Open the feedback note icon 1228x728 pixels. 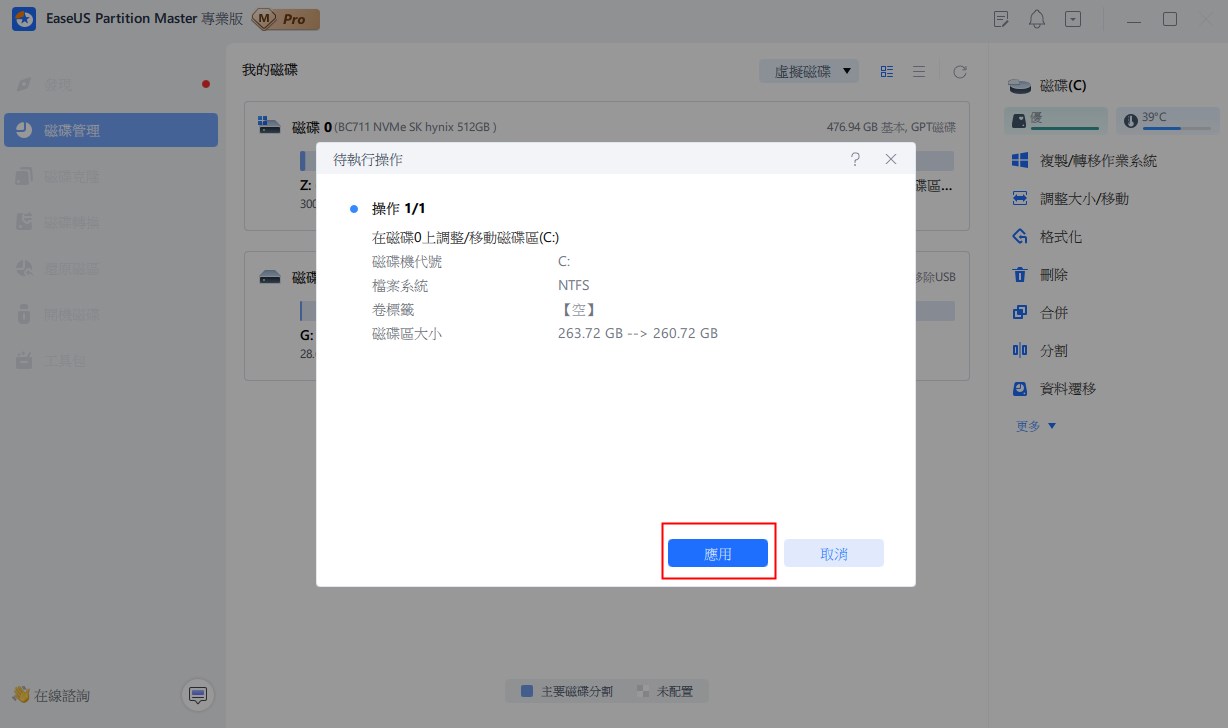coord(1000,19)
